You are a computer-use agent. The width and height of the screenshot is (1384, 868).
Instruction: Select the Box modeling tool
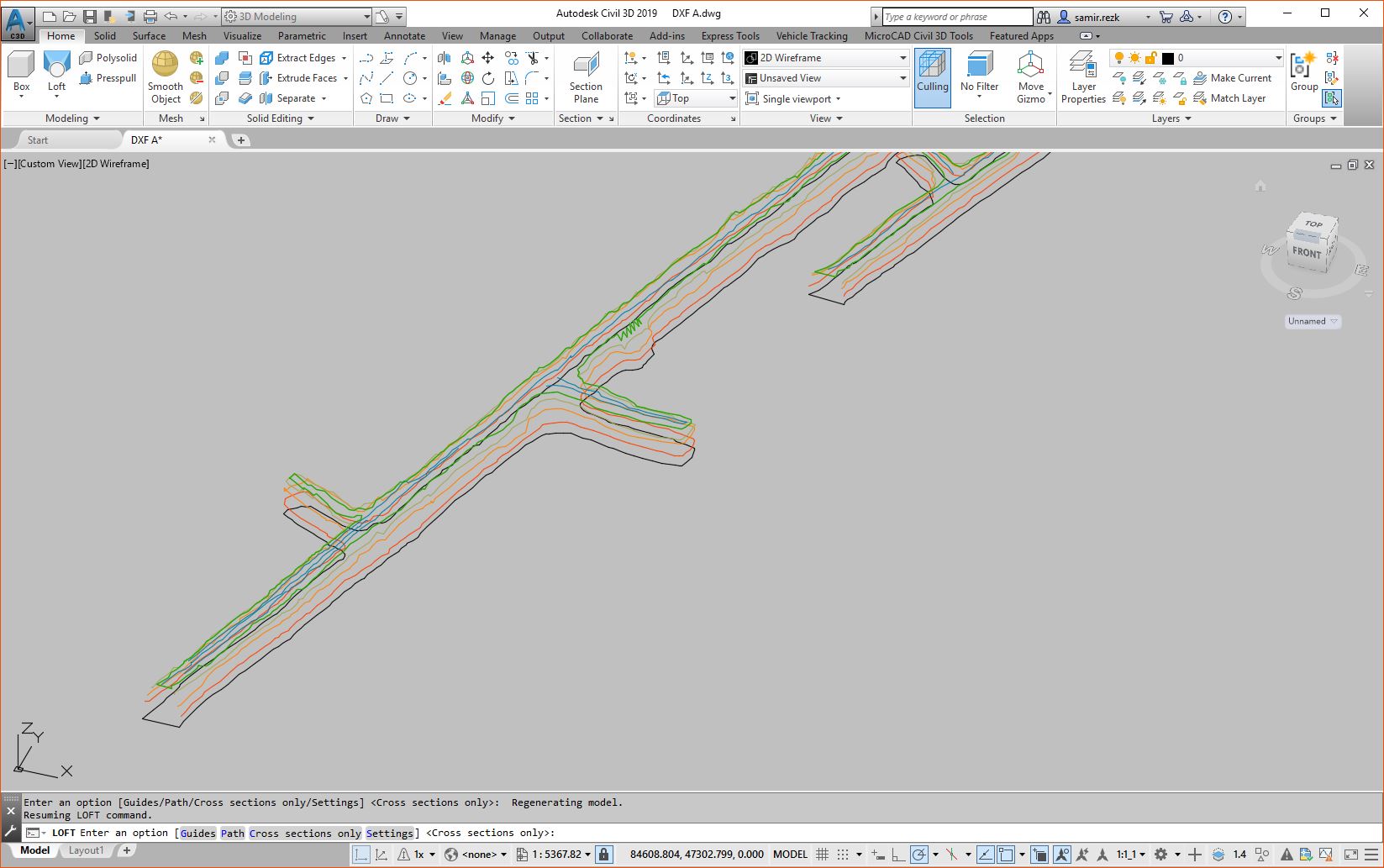pos(20,74)
